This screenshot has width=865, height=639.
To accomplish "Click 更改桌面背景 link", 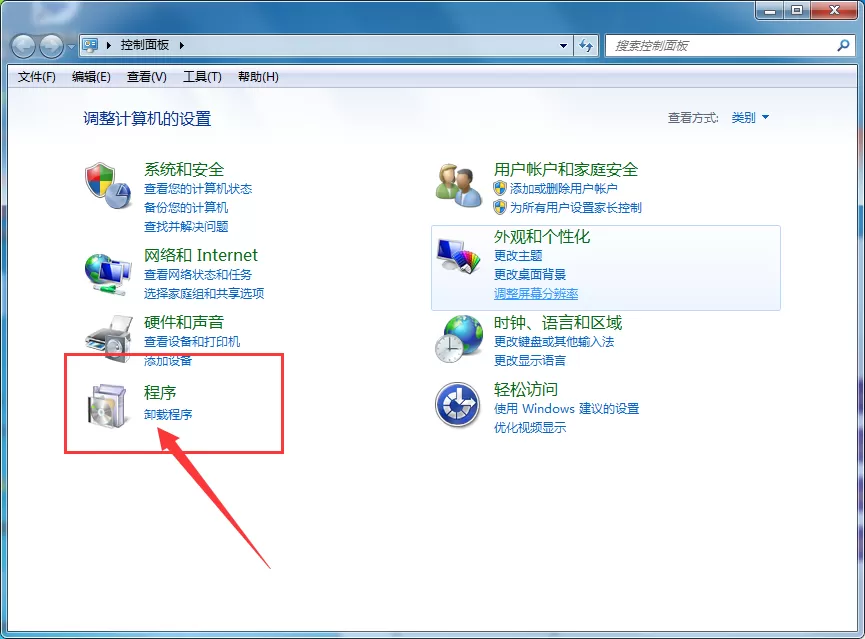I will 530,274.
